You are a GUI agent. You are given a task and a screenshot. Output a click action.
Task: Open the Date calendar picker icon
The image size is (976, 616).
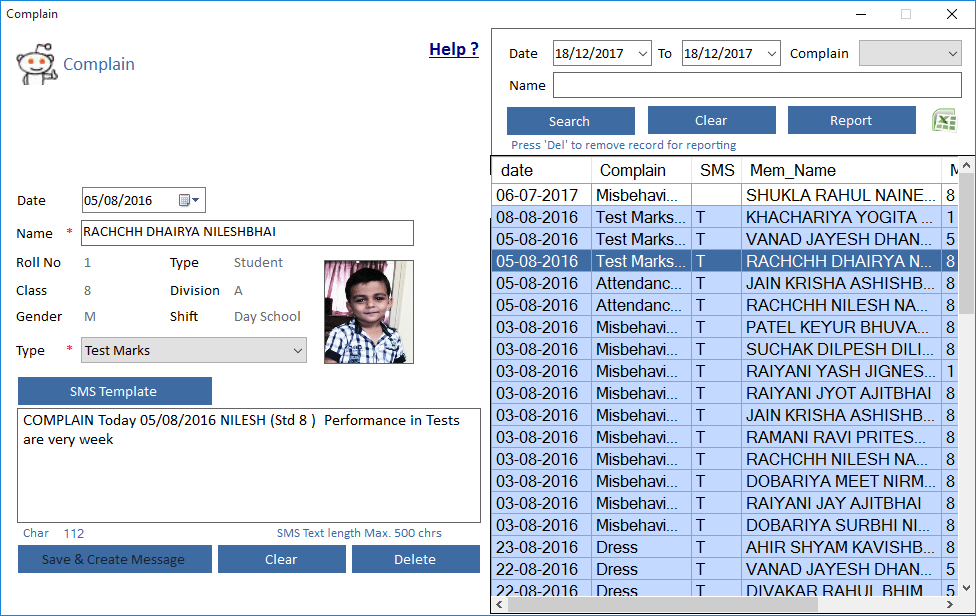pos(189,200)
